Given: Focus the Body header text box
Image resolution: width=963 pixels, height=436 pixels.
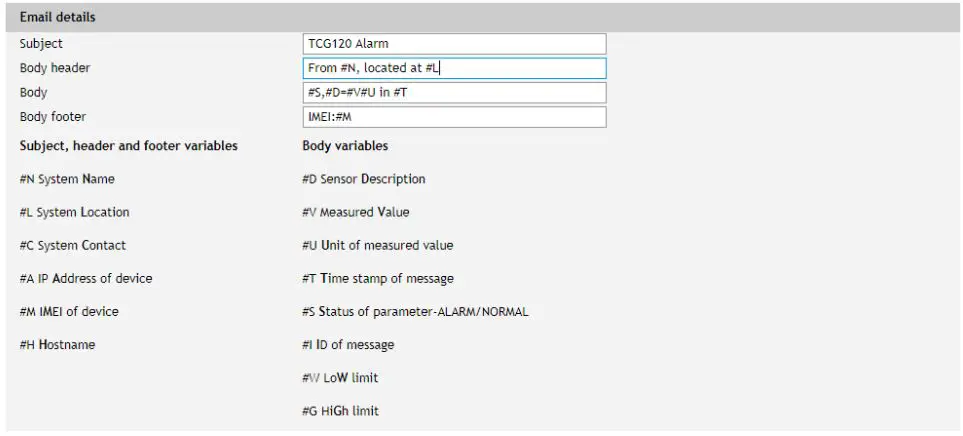Looking at the screenshot, I should (454, 68).
